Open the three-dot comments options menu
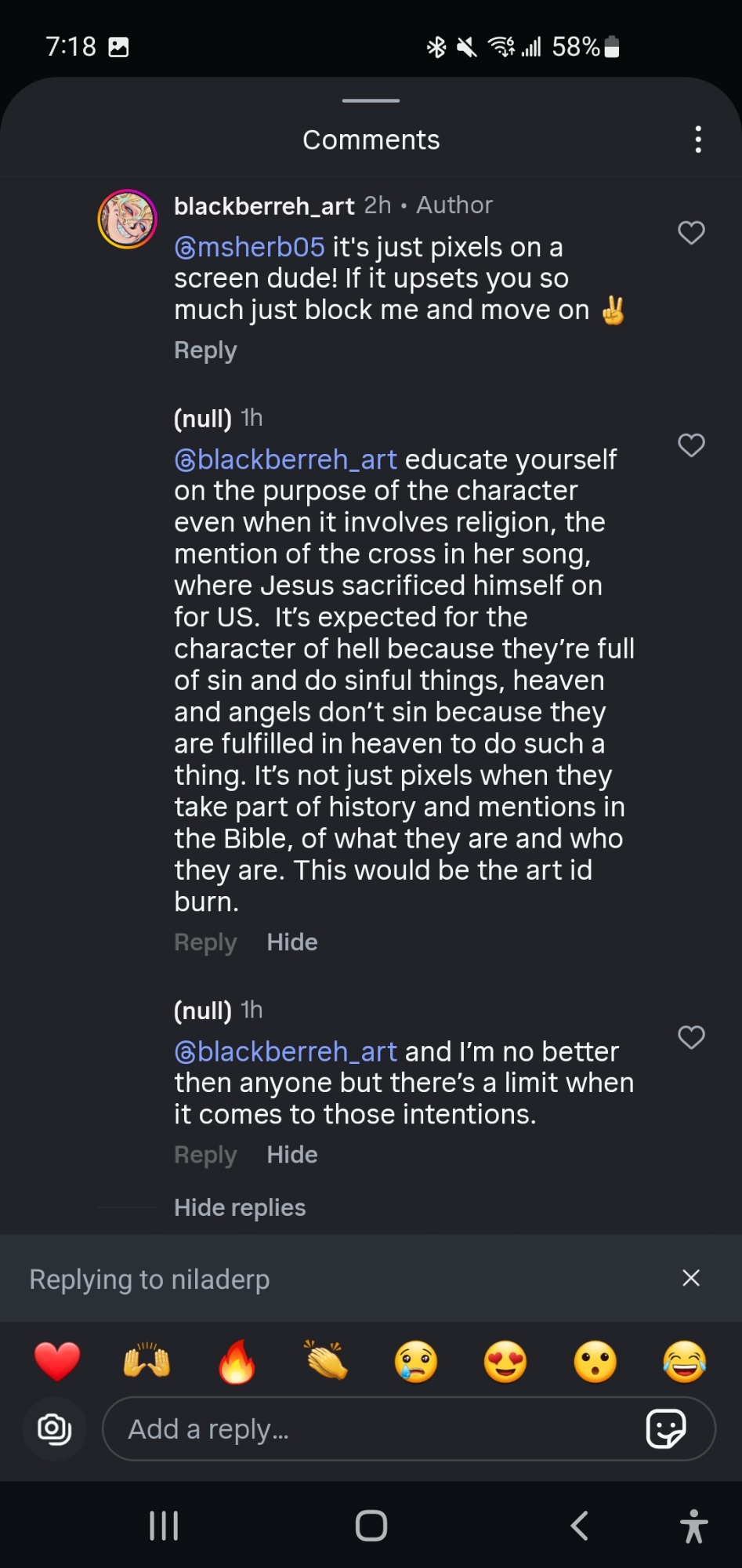742x1568 pixels. coord(697,140)
